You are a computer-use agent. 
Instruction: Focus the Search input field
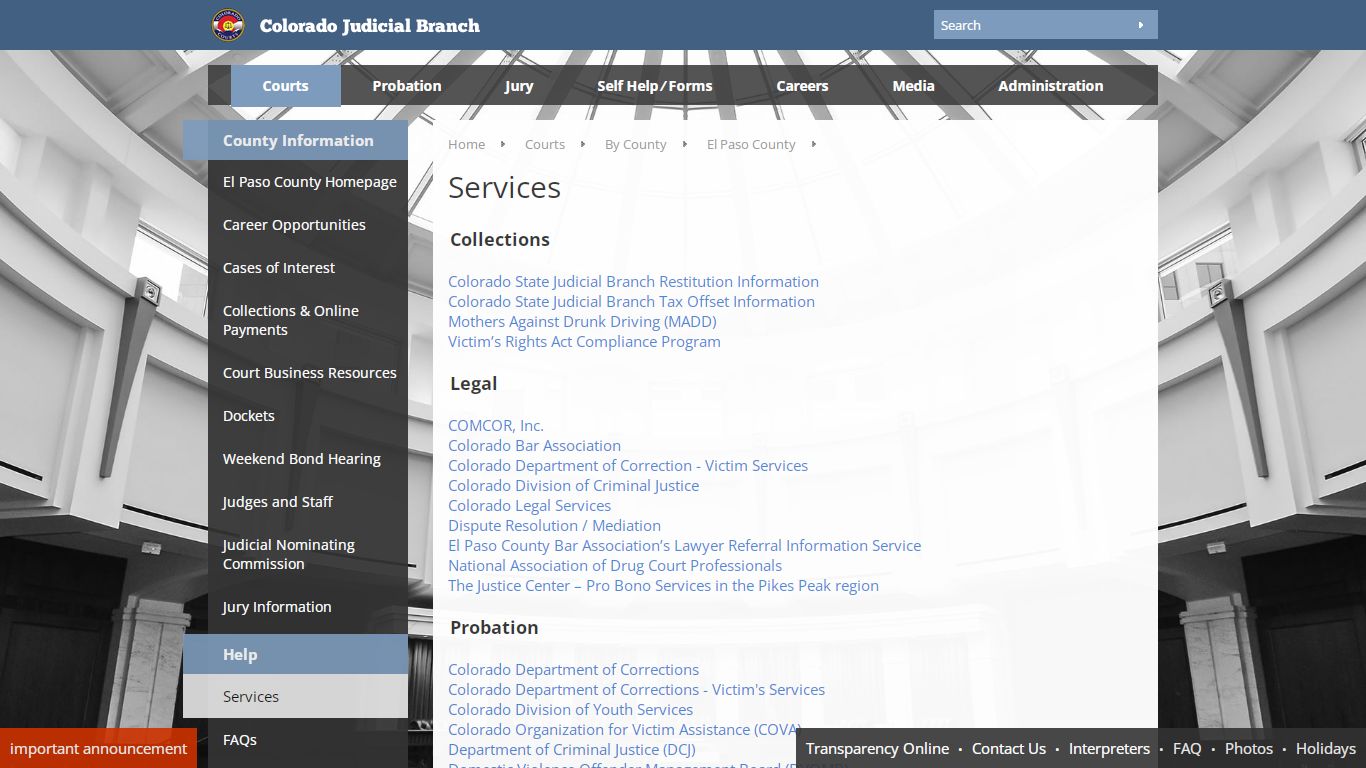tap(1033, 25)
